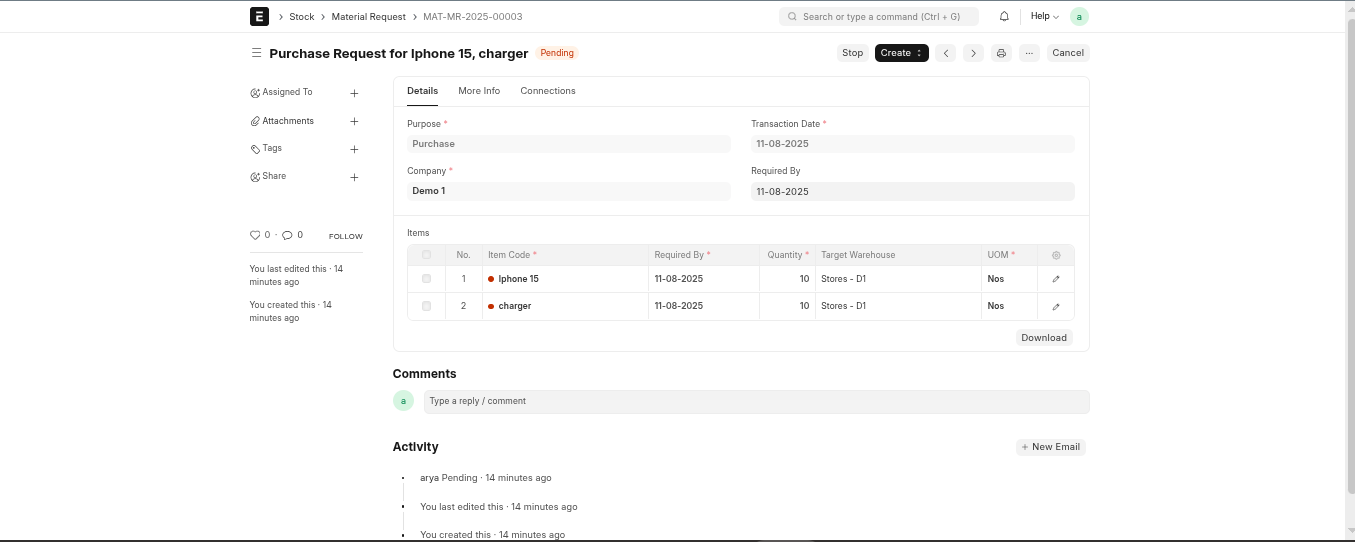The image size is (1355, 542).
Task: Open the Help dropdown menu
Action: tap(1044, 16)
